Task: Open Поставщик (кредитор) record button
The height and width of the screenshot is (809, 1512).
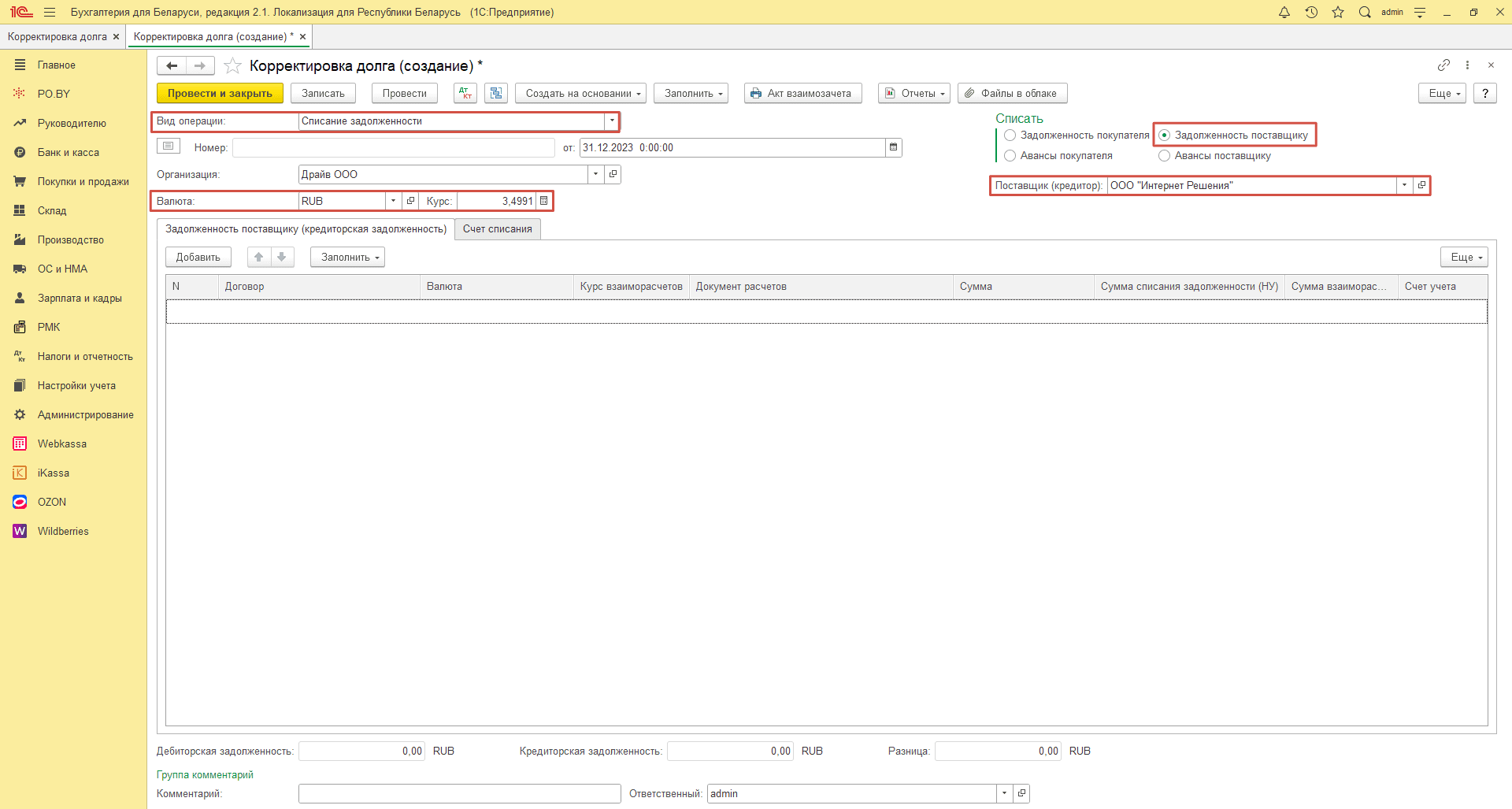Action: [x=1421, y=185]
